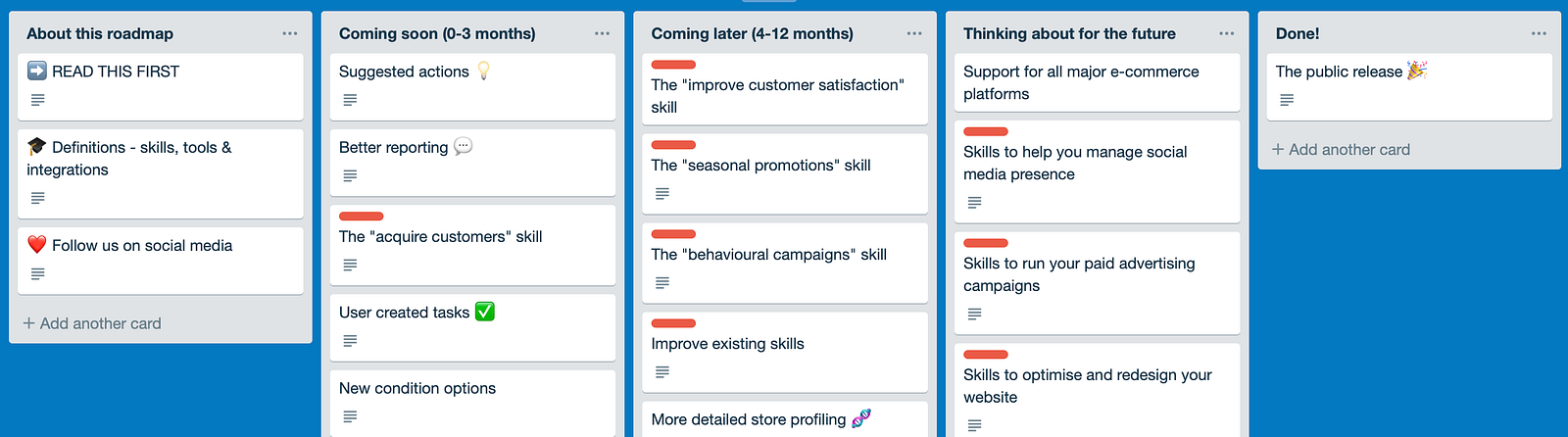Click red label on acquire customers card
This screenshot has height=437, width=1568.
pos(361,217)
